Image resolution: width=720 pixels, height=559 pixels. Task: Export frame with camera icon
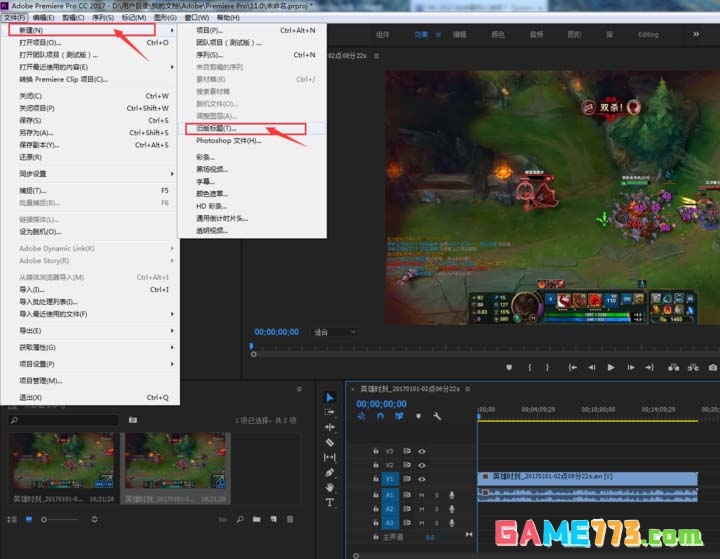coord(713,367)
